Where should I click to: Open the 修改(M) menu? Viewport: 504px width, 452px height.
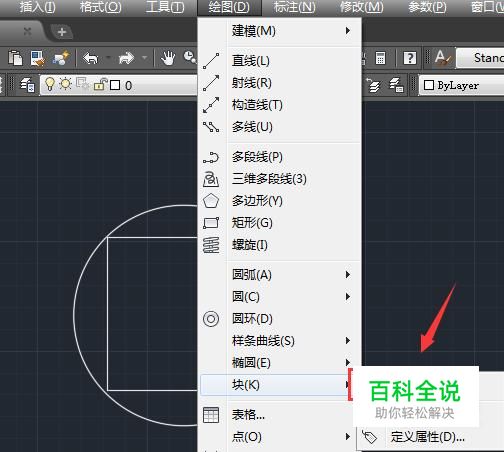(x=362, y=7)
